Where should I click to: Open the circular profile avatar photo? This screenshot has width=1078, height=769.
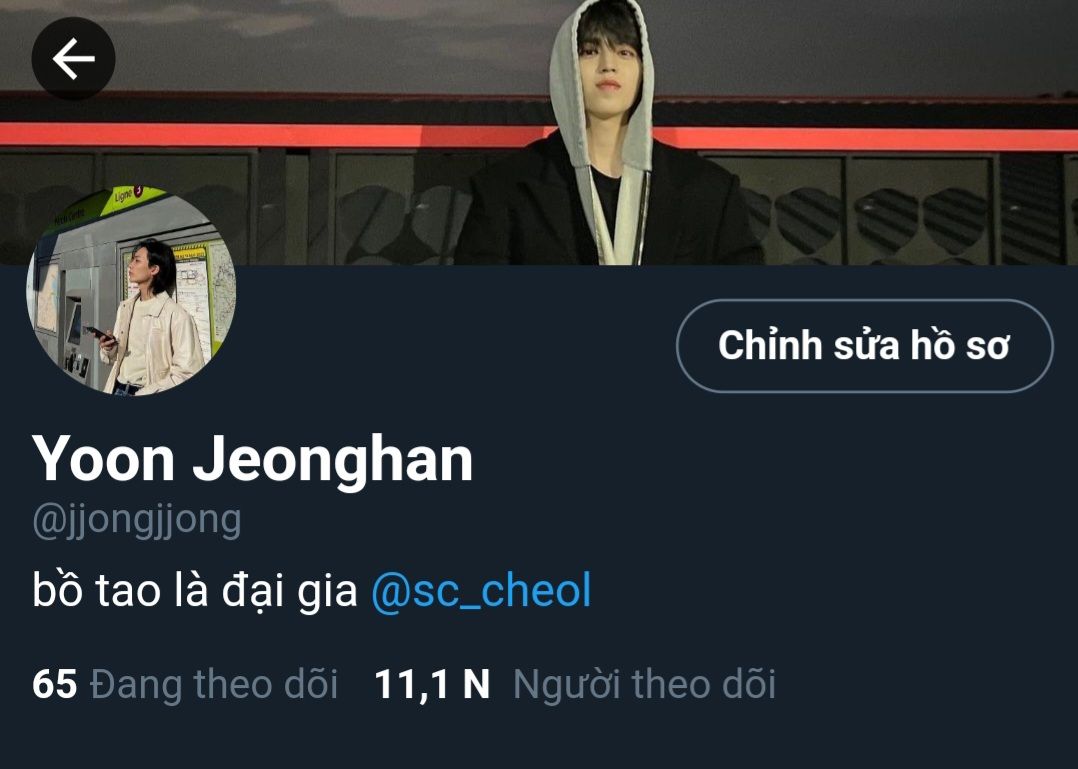coord(131,290)
